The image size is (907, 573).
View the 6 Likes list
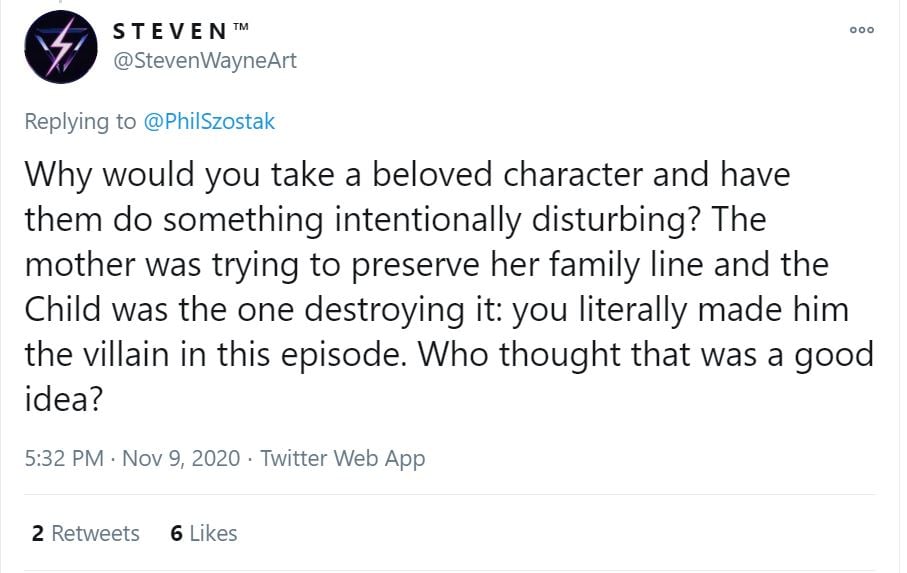pyautogui.click(x=204, y=533)
